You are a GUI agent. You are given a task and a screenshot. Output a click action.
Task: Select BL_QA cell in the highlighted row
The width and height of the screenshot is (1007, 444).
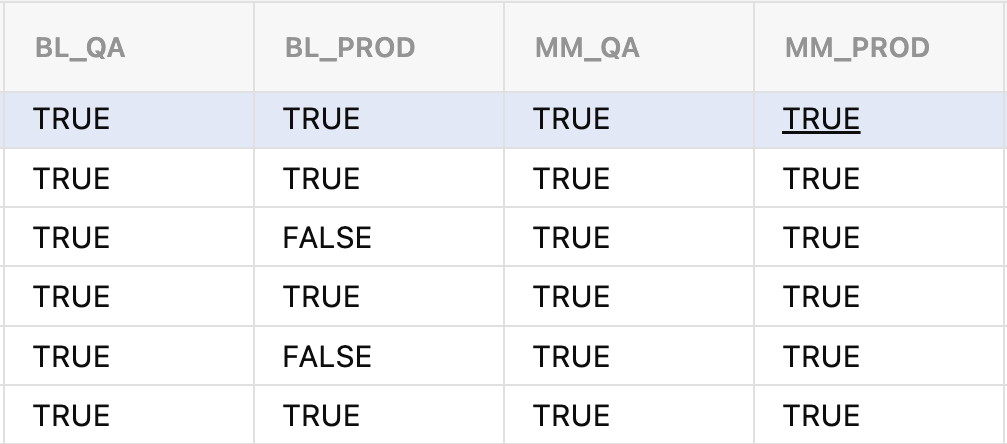tap(71, 120)
